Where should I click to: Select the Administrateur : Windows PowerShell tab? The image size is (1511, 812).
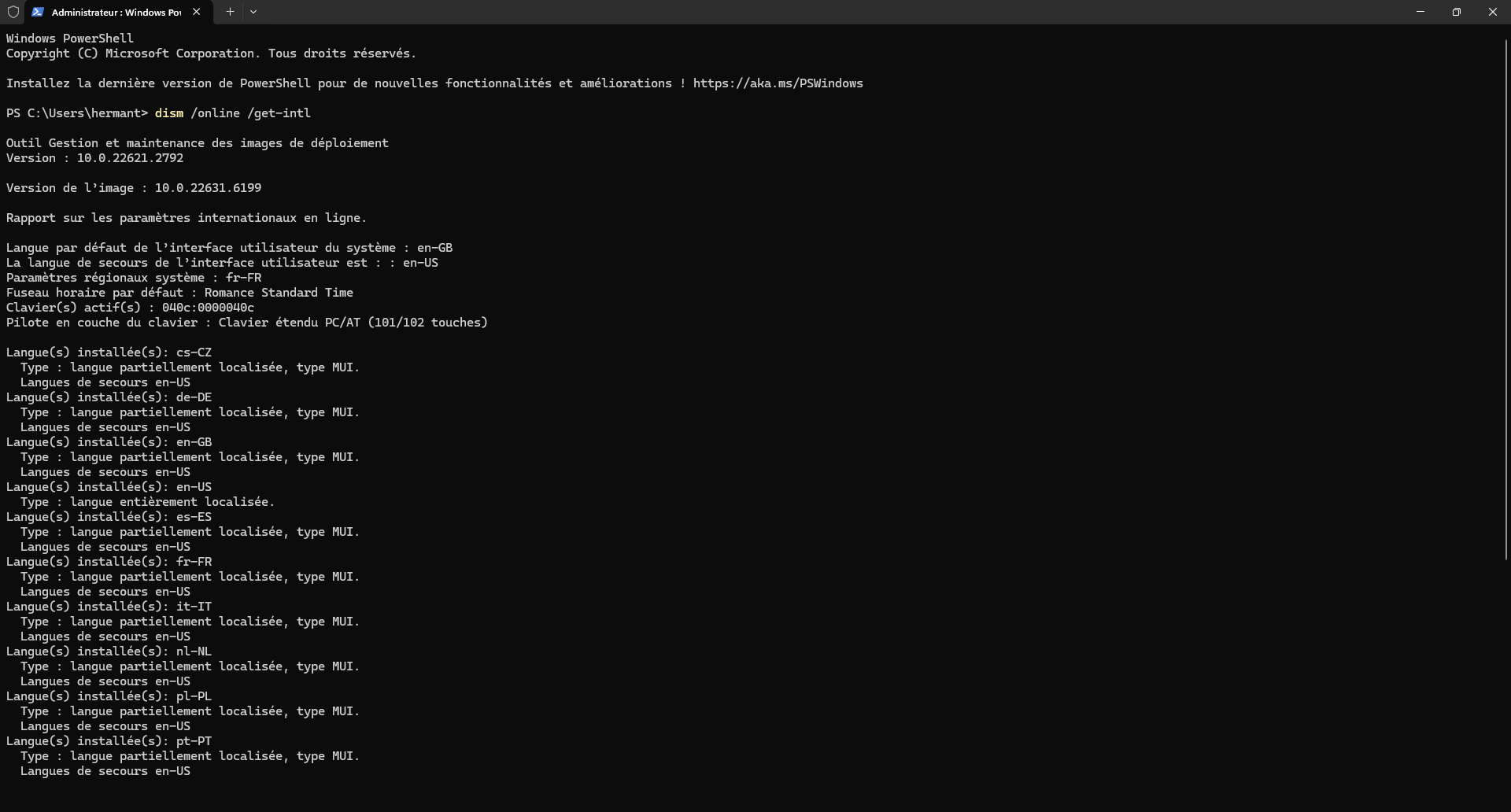pyautogui.click(x=116, y=12)
